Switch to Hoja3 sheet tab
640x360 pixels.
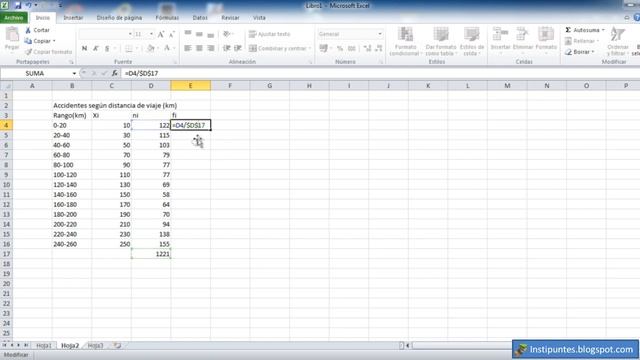point(96,346)
